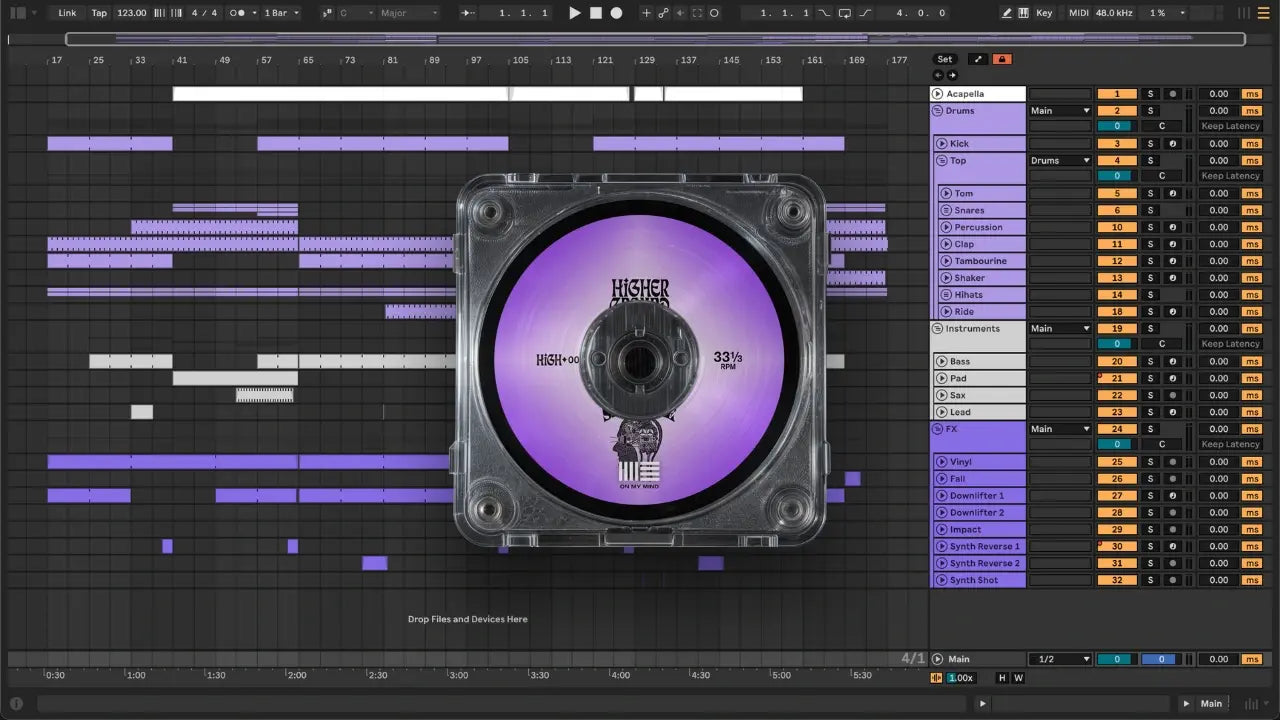Open the Drums group output dropdown
The width and height of the screenshot is (1280, 720).
pyautogui.click(x=1060, y=111)
